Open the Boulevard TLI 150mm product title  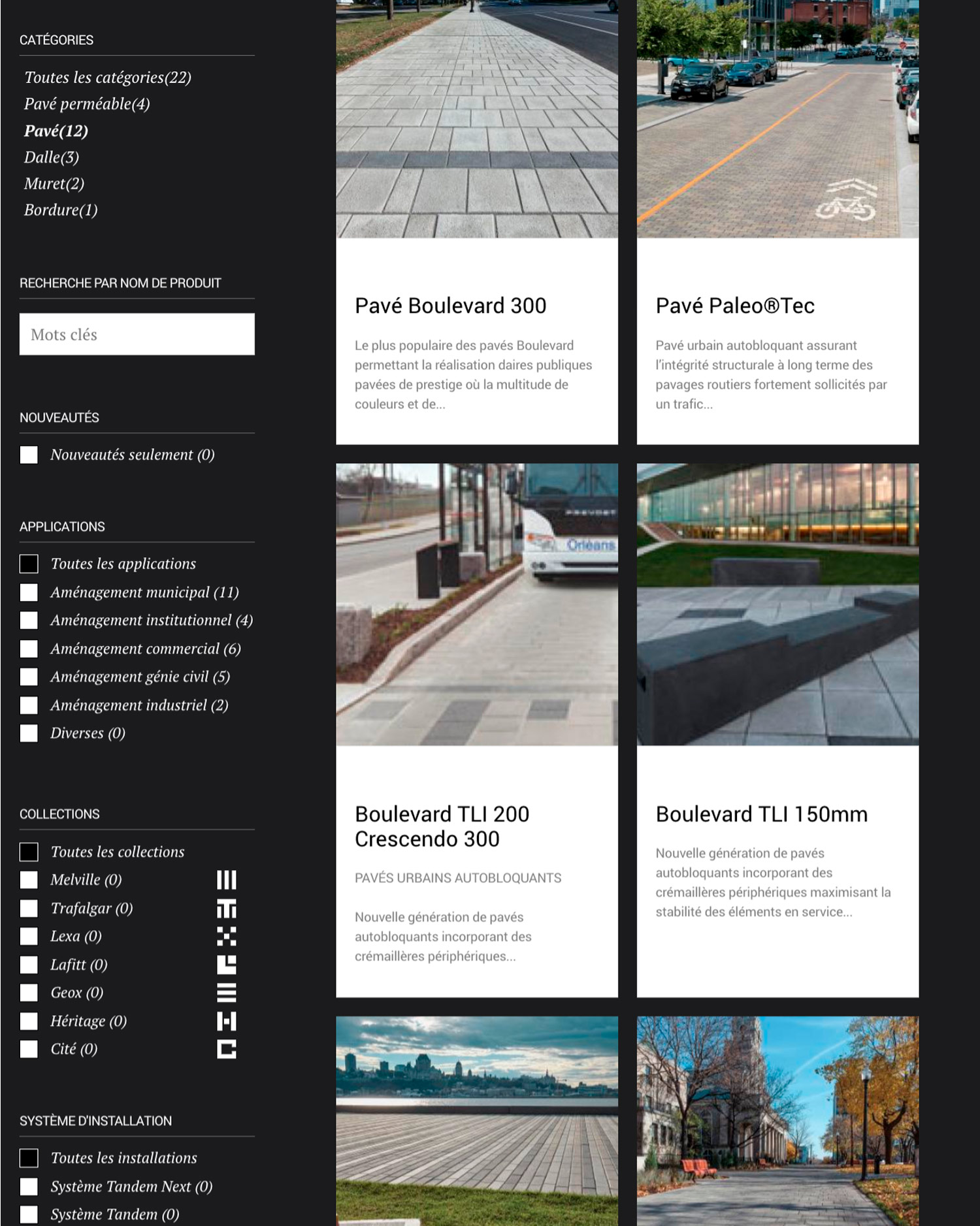point(762,815)
